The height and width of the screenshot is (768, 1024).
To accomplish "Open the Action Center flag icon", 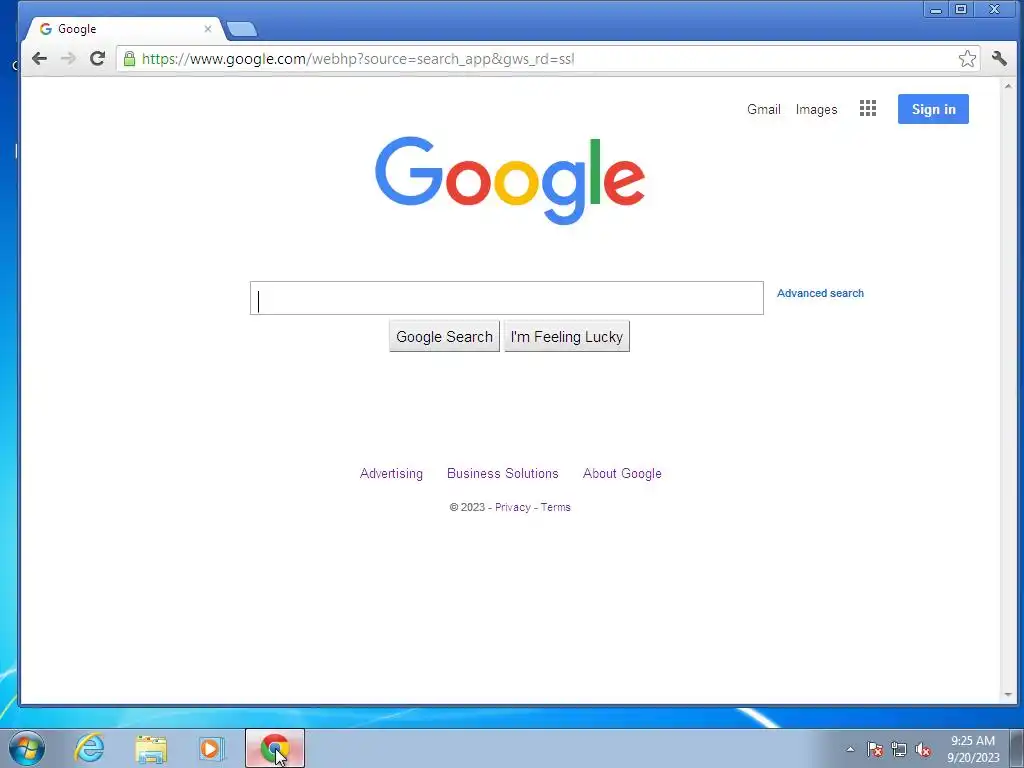I will 874,749.
